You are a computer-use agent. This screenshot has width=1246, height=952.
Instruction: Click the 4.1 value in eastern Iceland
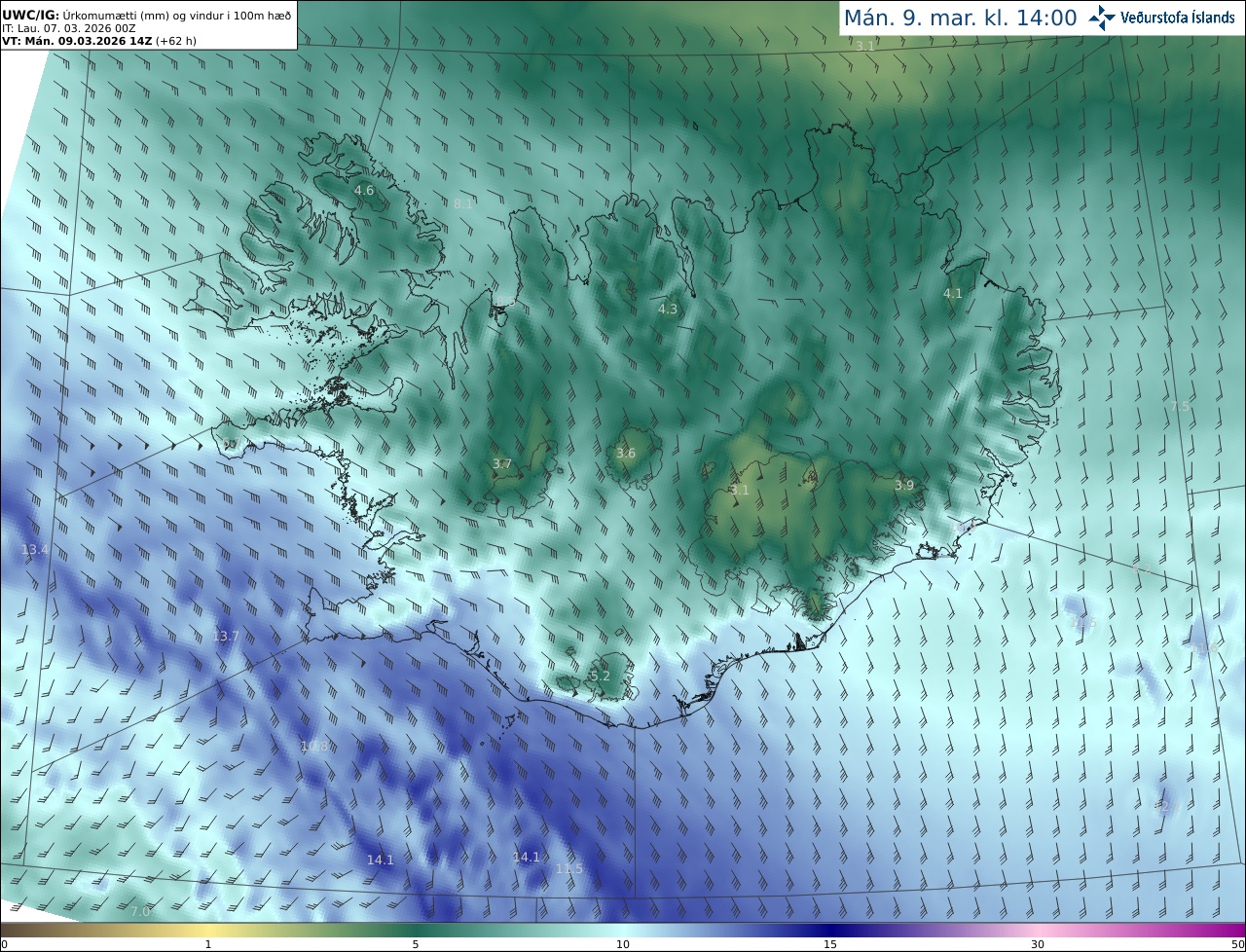click(x=952, y=293)
